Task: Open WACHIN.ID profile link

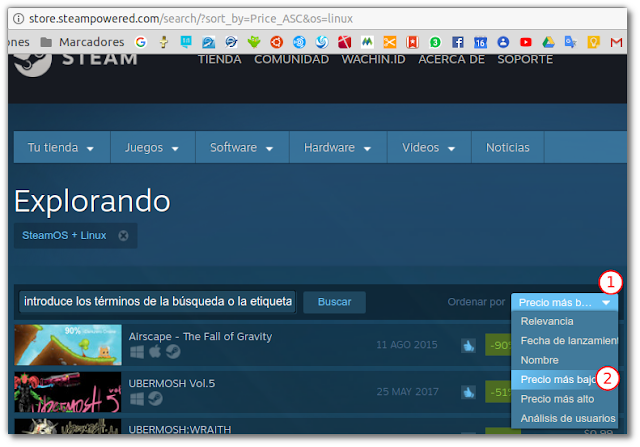Action: (x=373, y=60)
